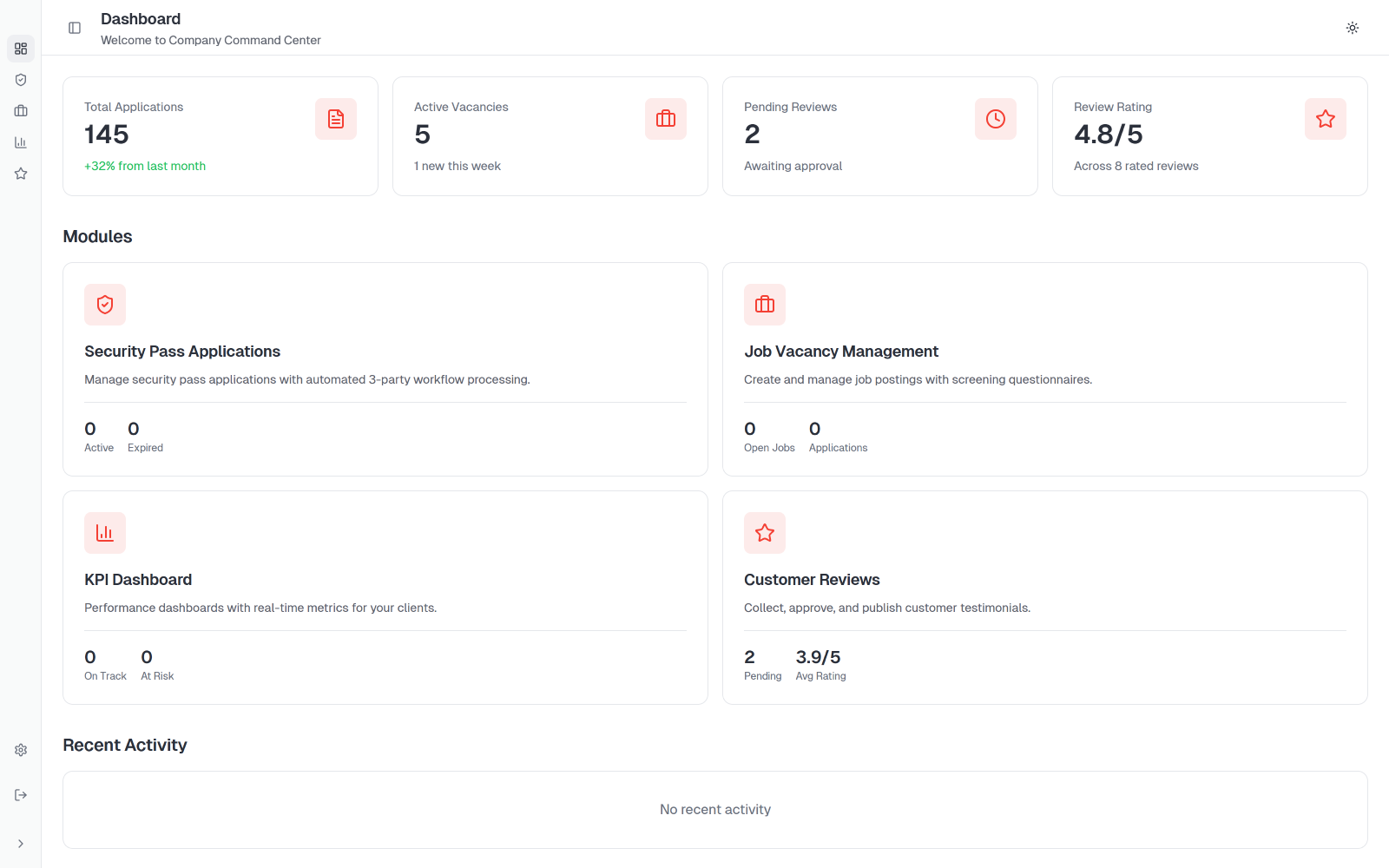Open the KPI chart icon in the sidebar

(x=20, y=141)
